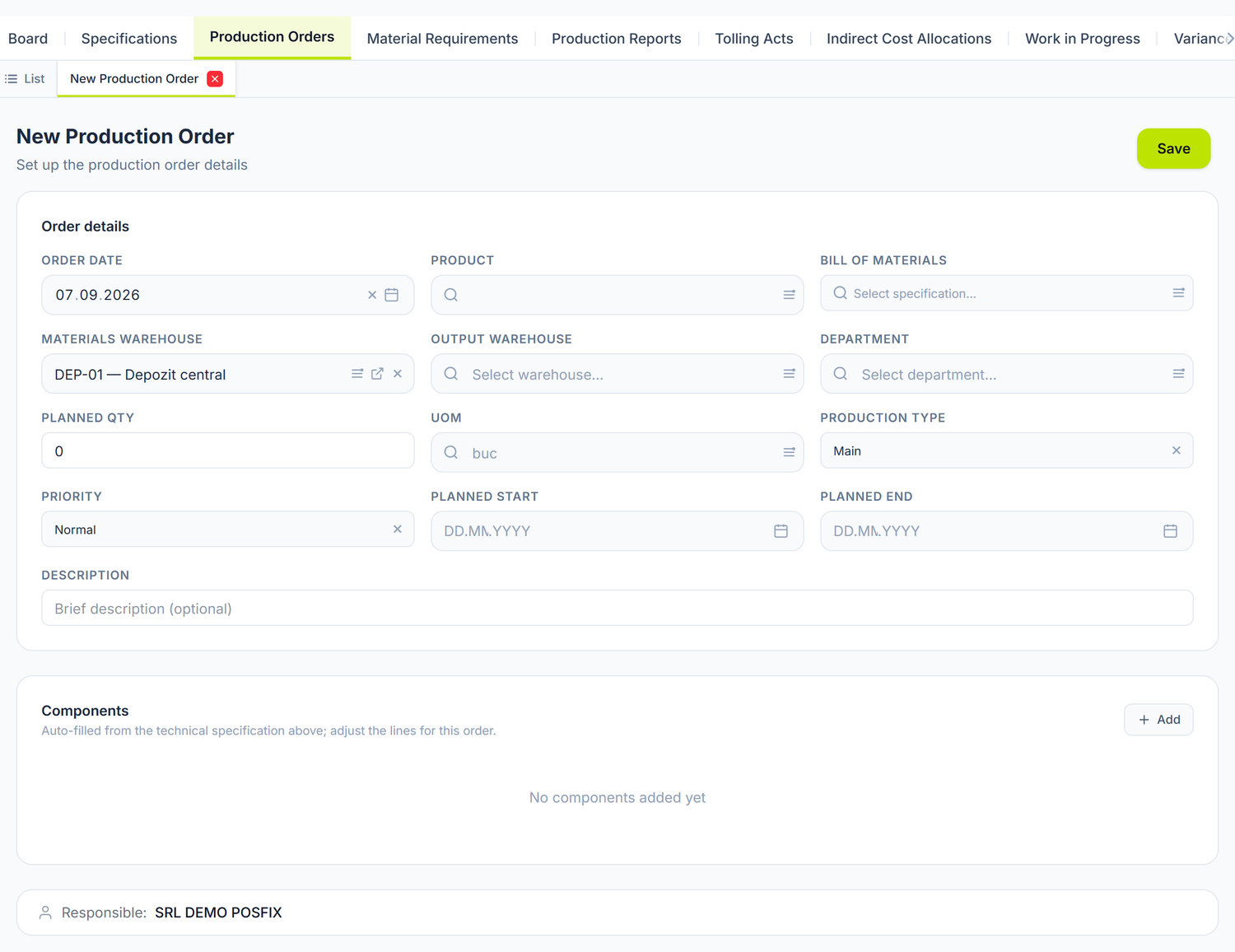1235x952 pixels.
Task: Open the Indirect Cost Allocations tab
Action: click(x=909, y=39)
